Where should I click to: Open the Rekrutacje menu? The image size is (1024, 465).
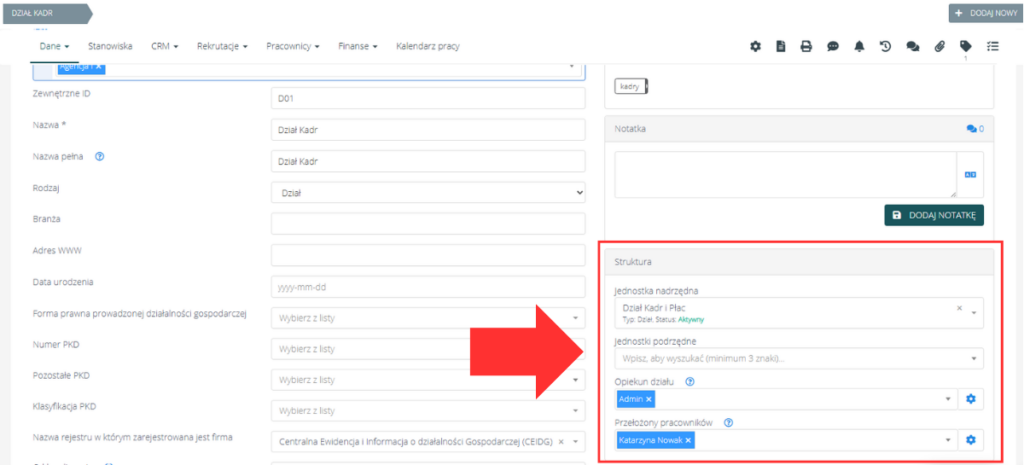[223, 46]
